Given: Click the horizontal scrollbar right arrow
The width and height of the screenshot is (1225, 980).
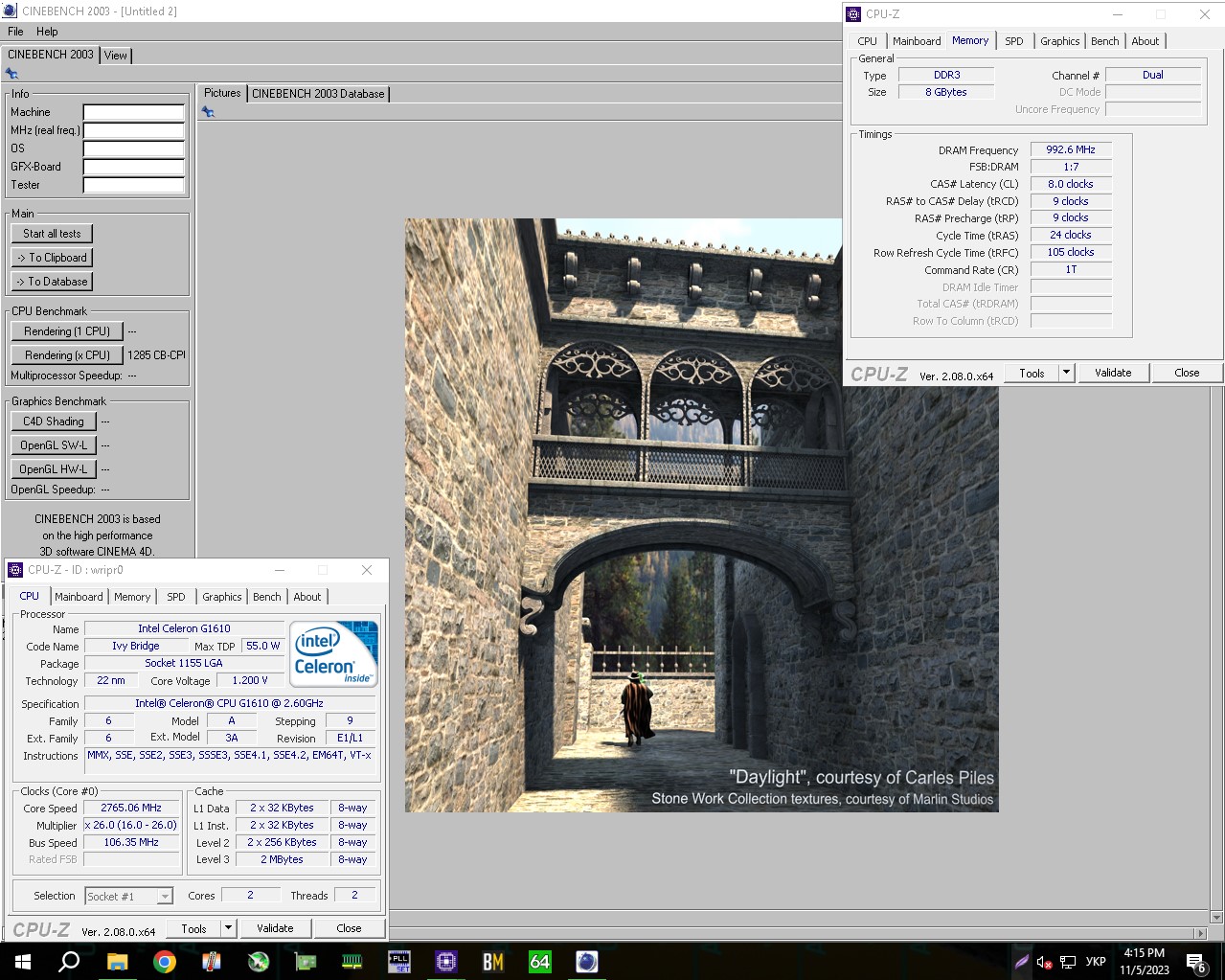Looking at the screenshot, I should [x=1200, y=933].
